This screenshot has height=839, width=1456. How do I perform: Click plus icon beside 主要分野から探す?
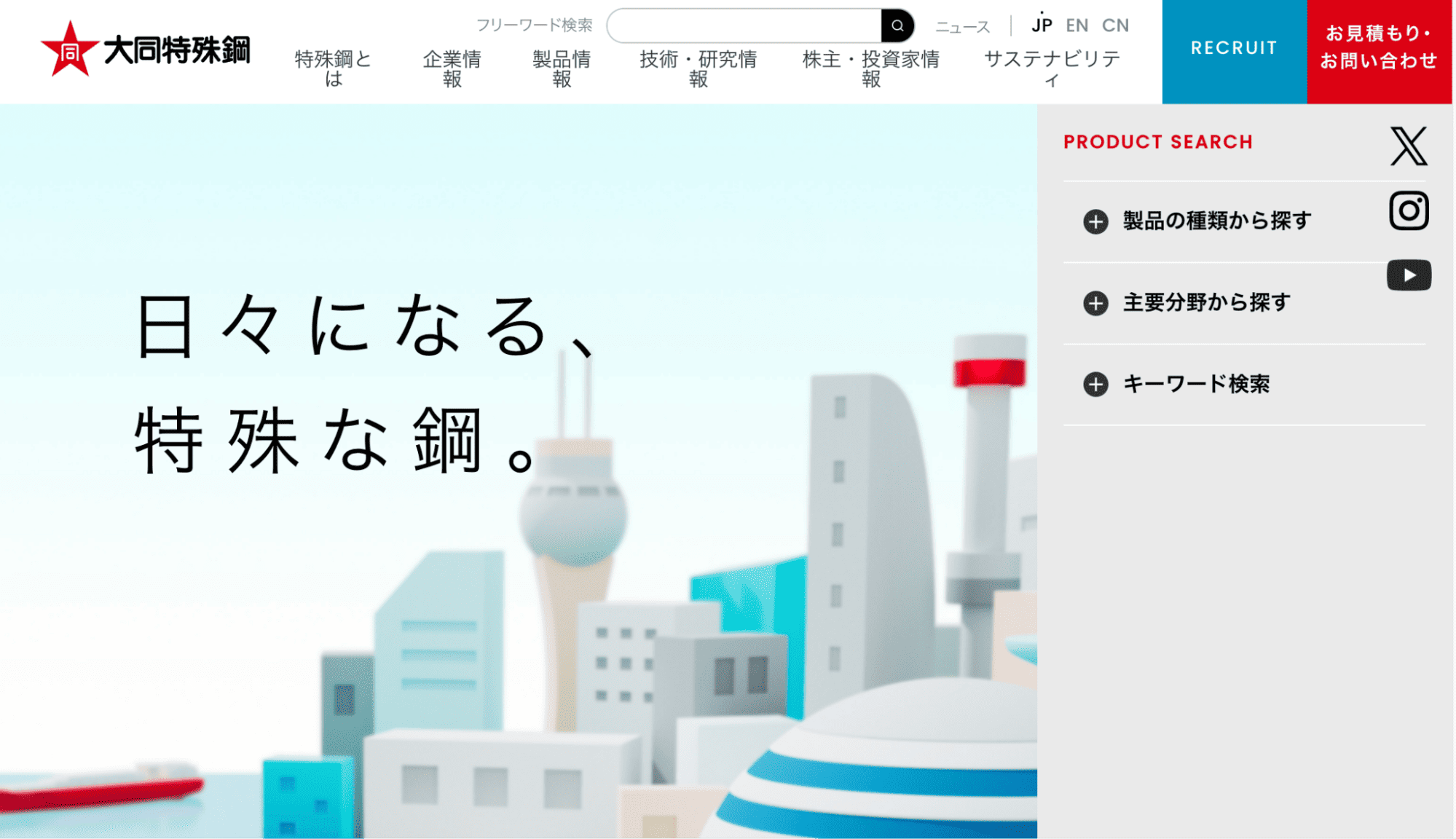click(1095, 303)
